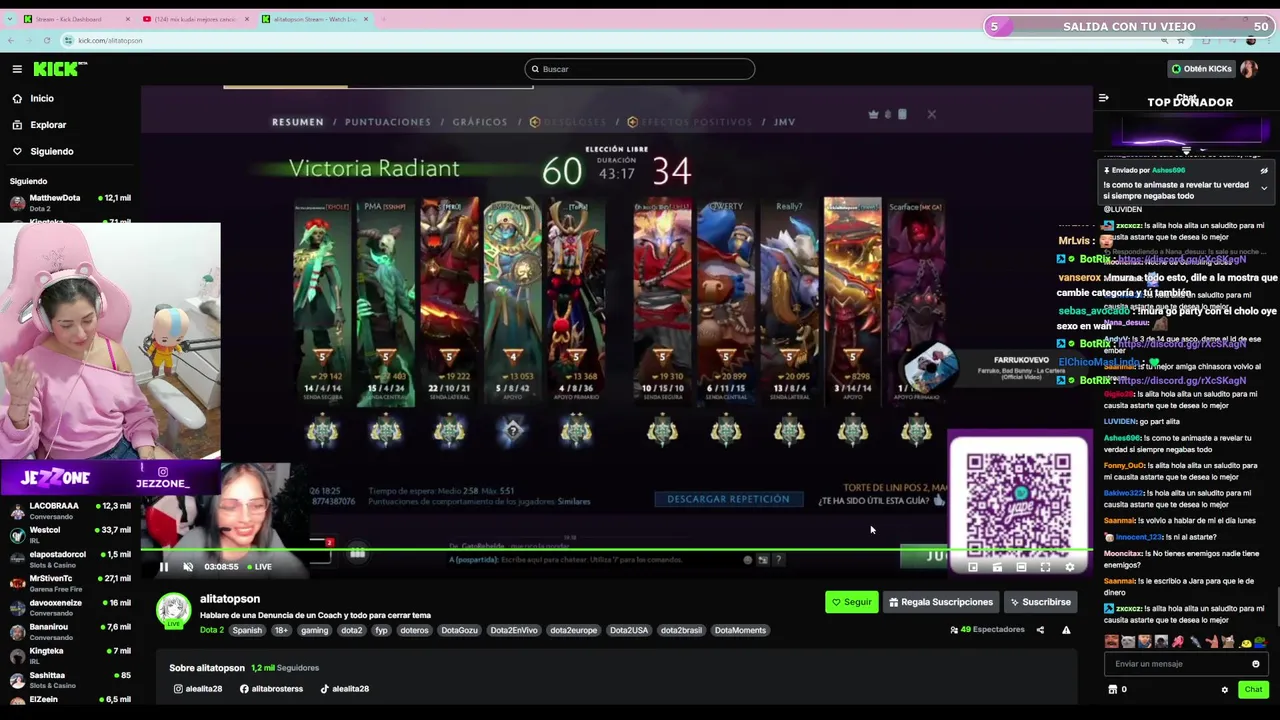Report the stream via warning icon
Screen dimensions: 1280x720
click(x=1066, y=630)
